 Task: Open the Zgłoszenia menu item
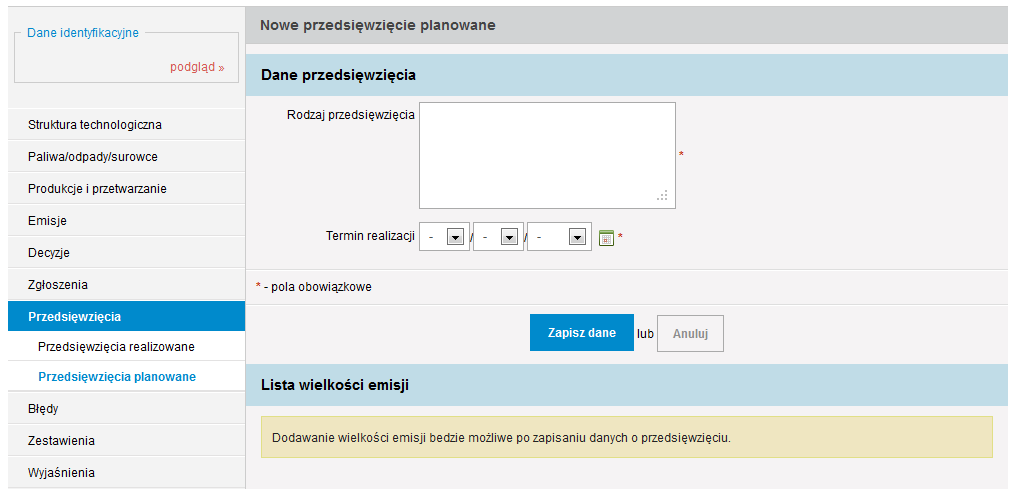[x=127, y=284]
